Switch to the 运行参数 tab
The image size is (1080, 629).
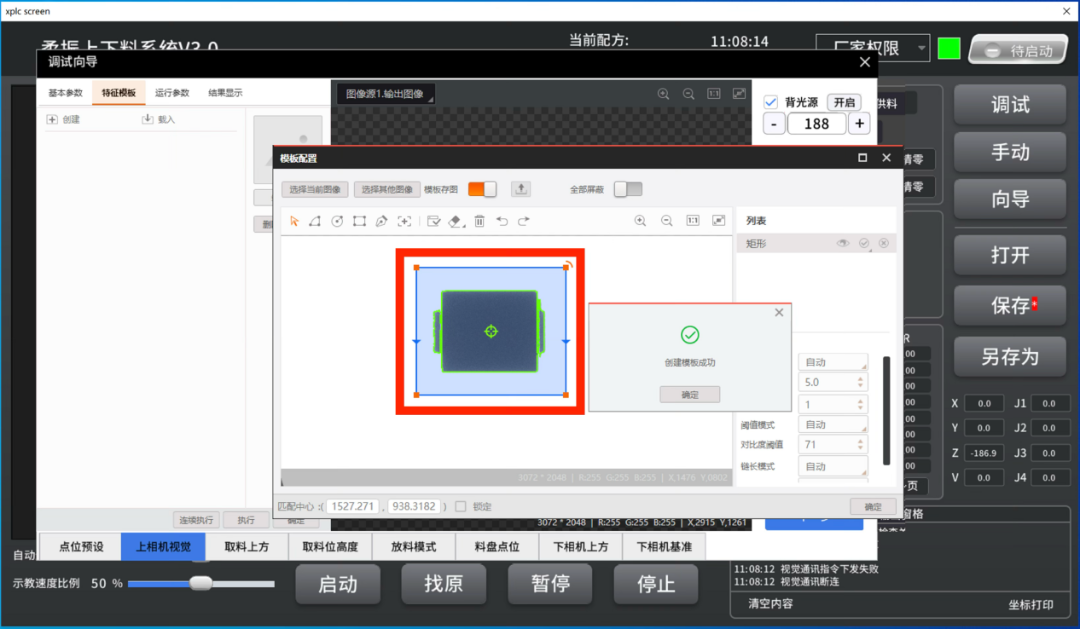[172, 92]
